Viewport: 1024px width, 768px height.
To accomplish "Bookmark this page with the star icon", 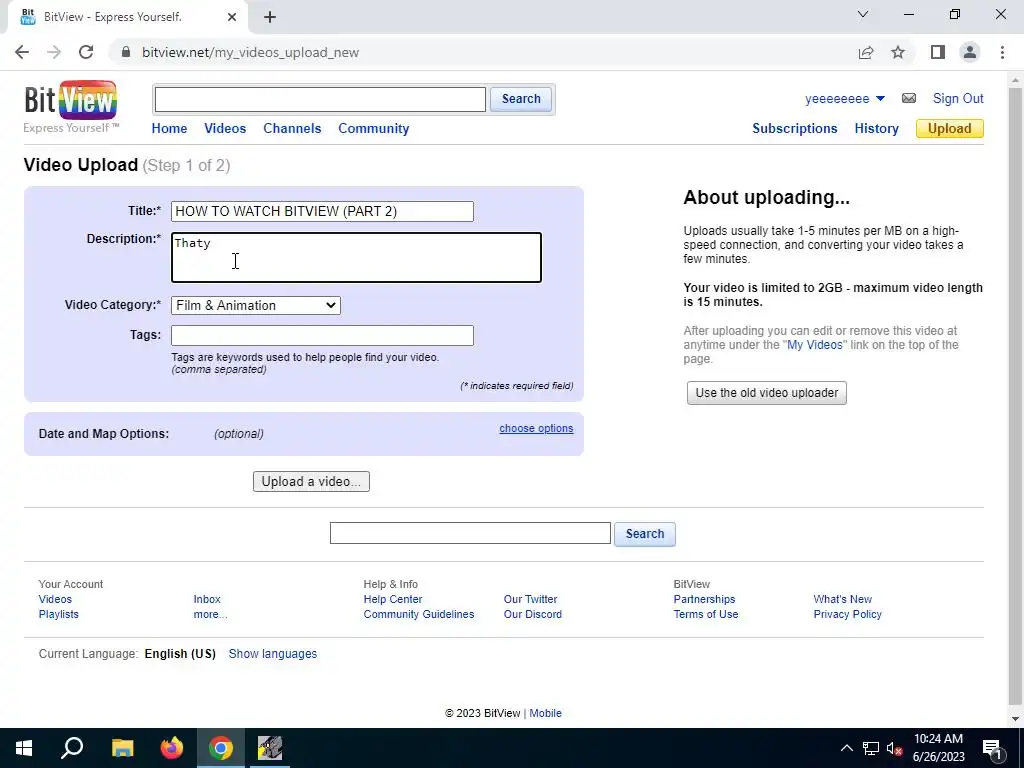I will coord(898,52).
